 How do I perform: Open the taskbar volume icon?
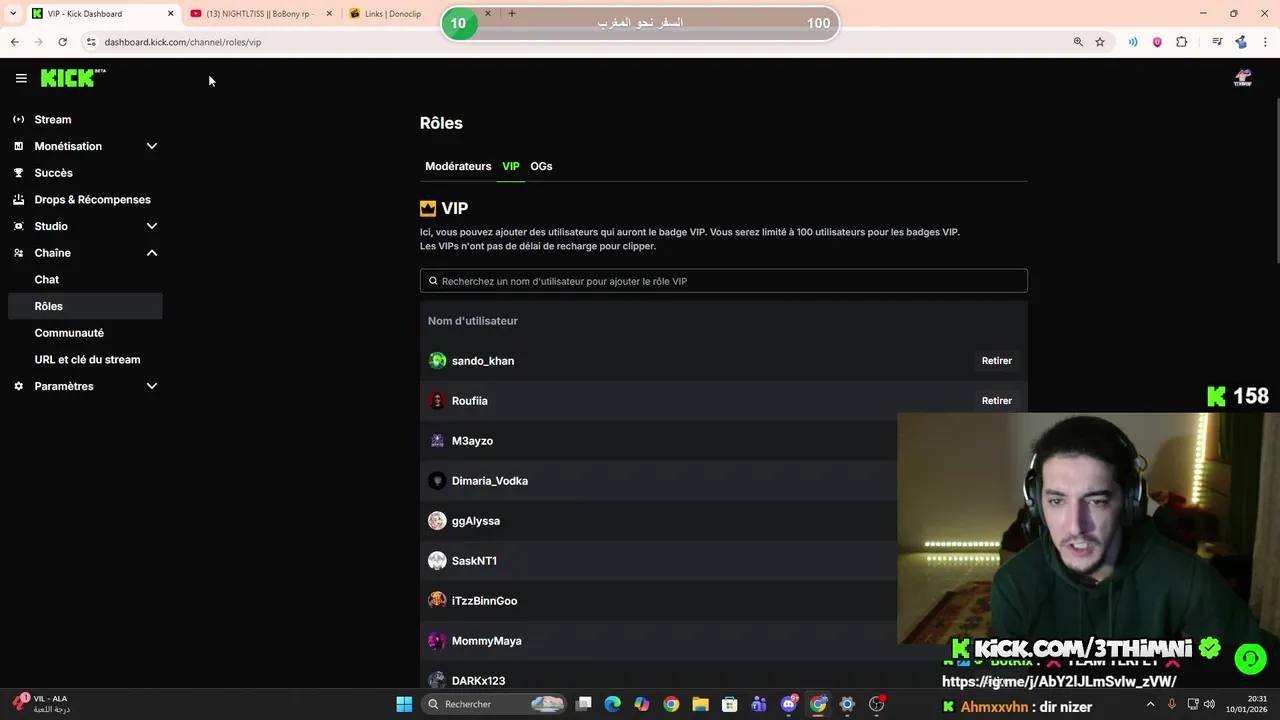1209,704
